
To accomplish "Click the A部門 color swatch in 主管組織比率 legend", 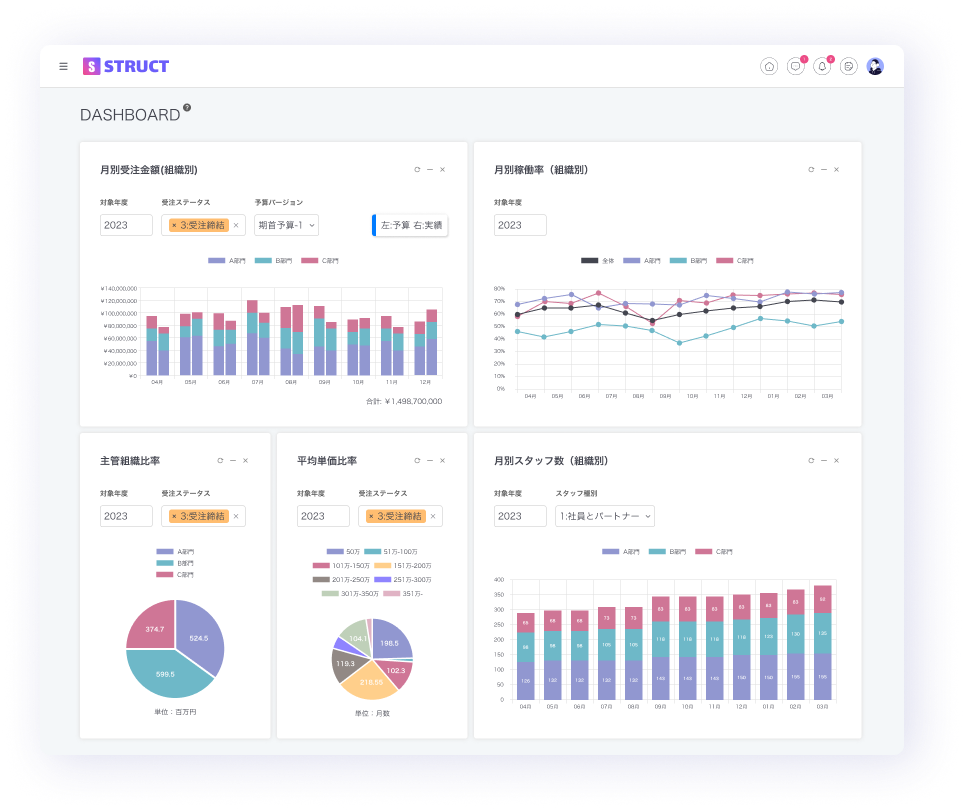I will pyautogui.click(x=165, y=551).
